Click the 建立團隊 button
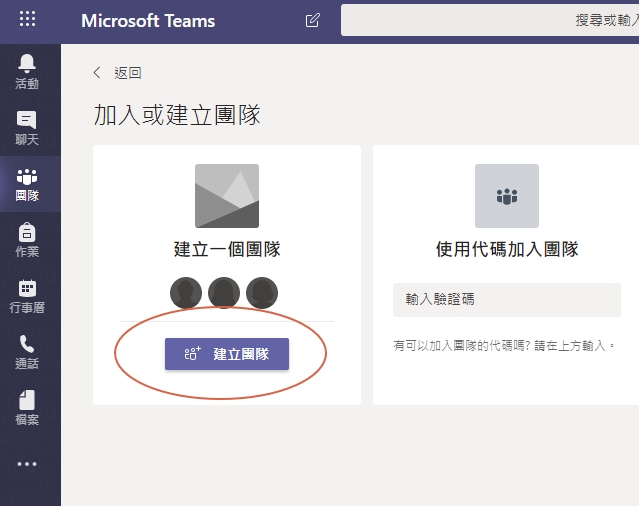 227,354
